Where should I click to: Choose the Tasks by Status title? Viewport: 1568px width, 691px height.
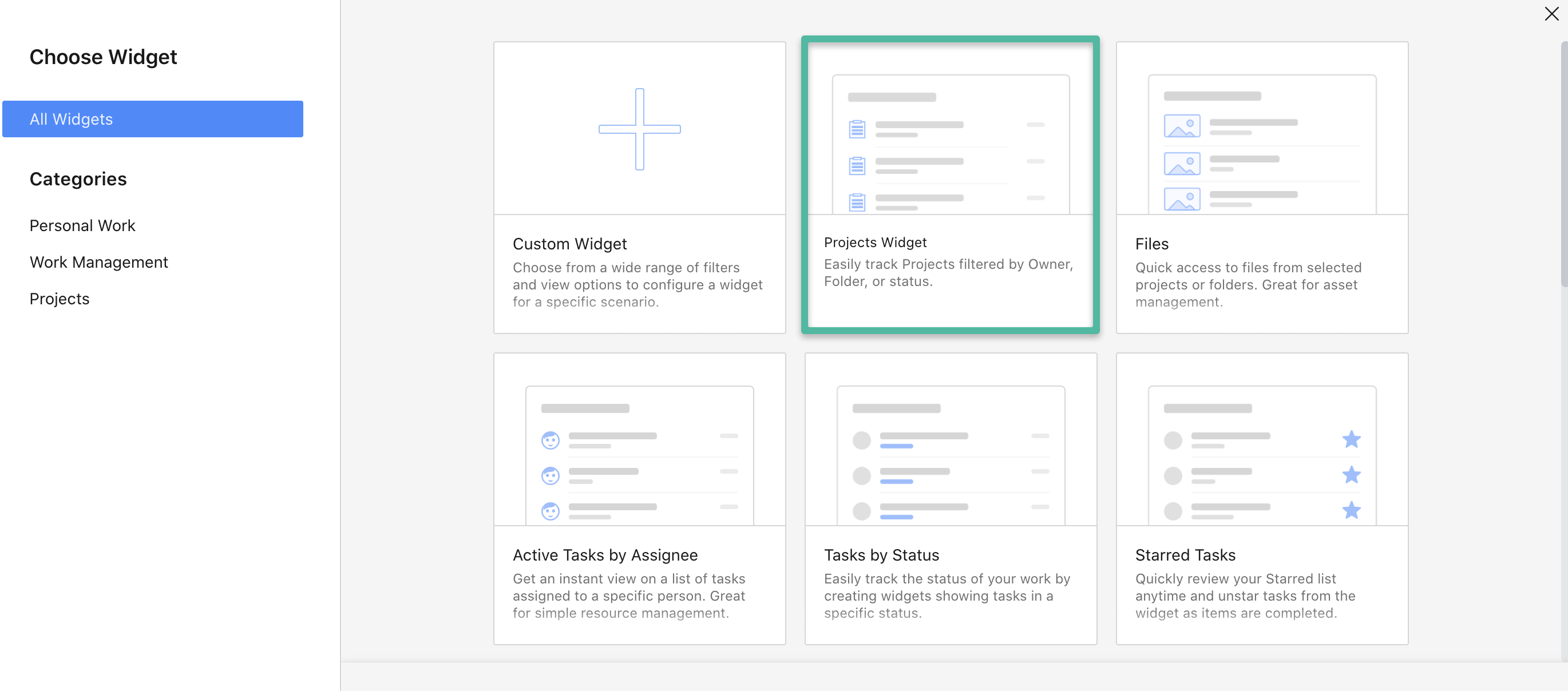point(881,555)
